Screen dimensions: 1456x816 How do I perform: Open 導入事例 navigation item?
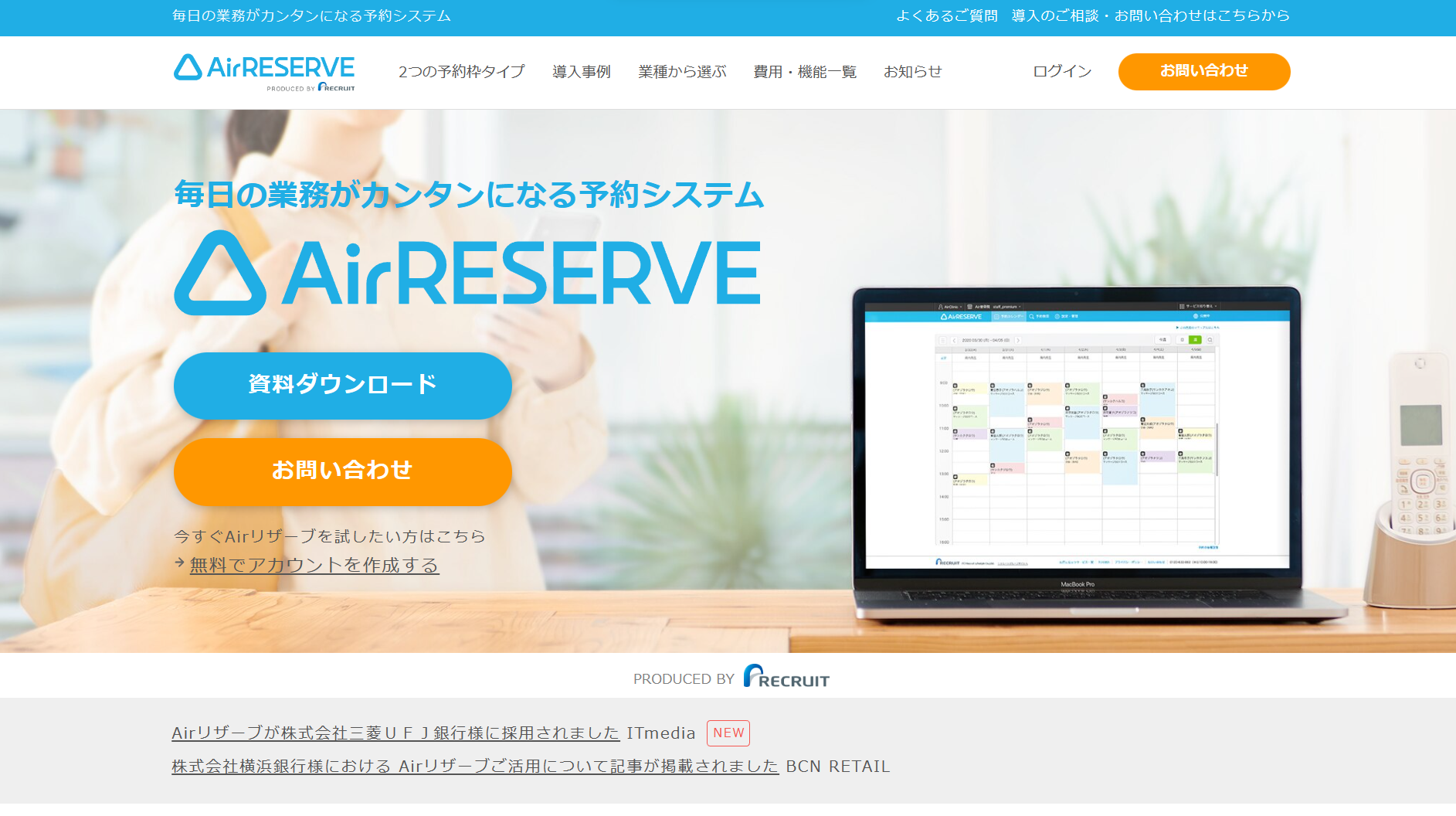tap(581, 72)
